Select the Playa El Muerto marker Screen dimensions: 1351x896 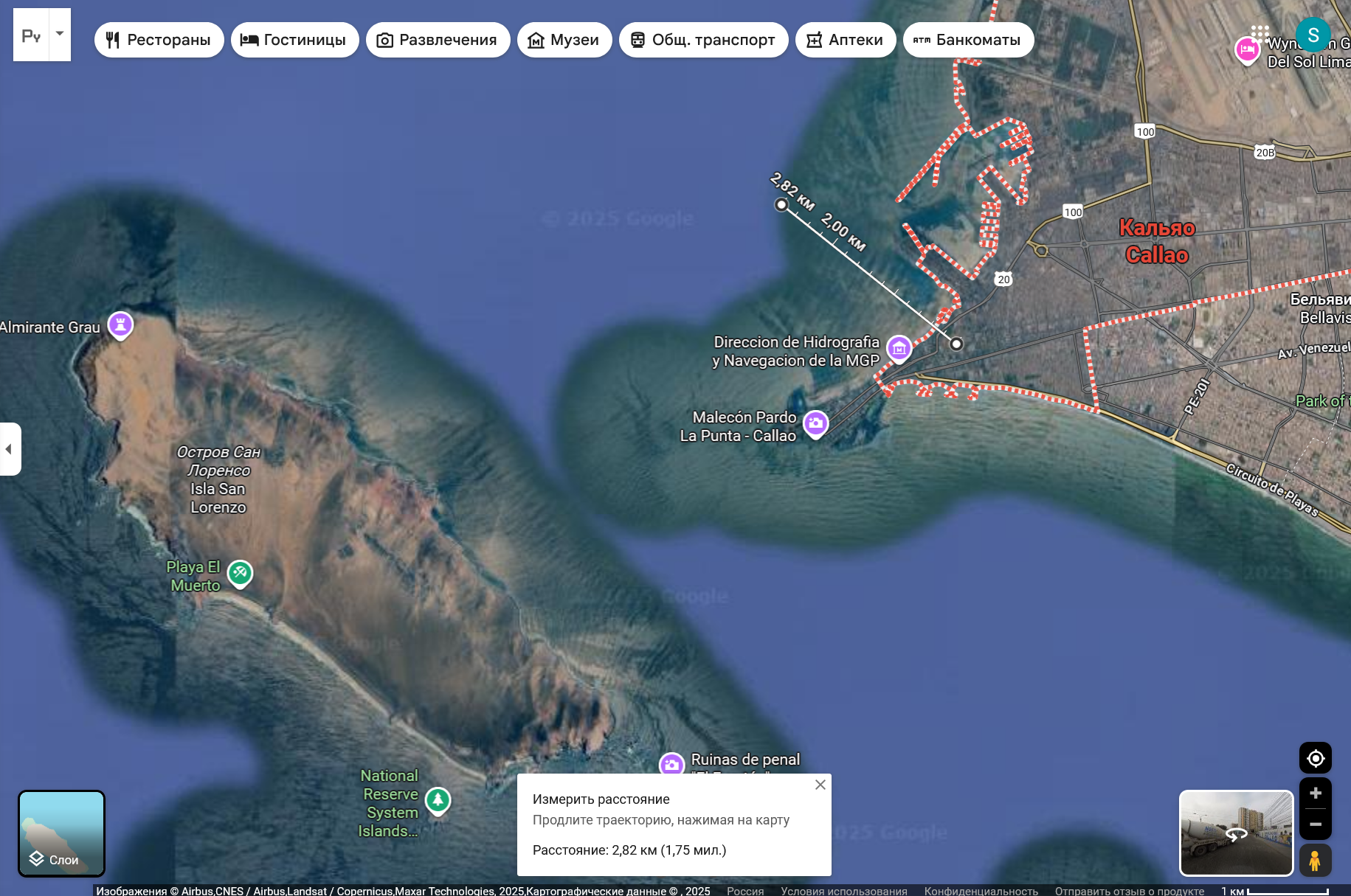click(x=240, y=573)
